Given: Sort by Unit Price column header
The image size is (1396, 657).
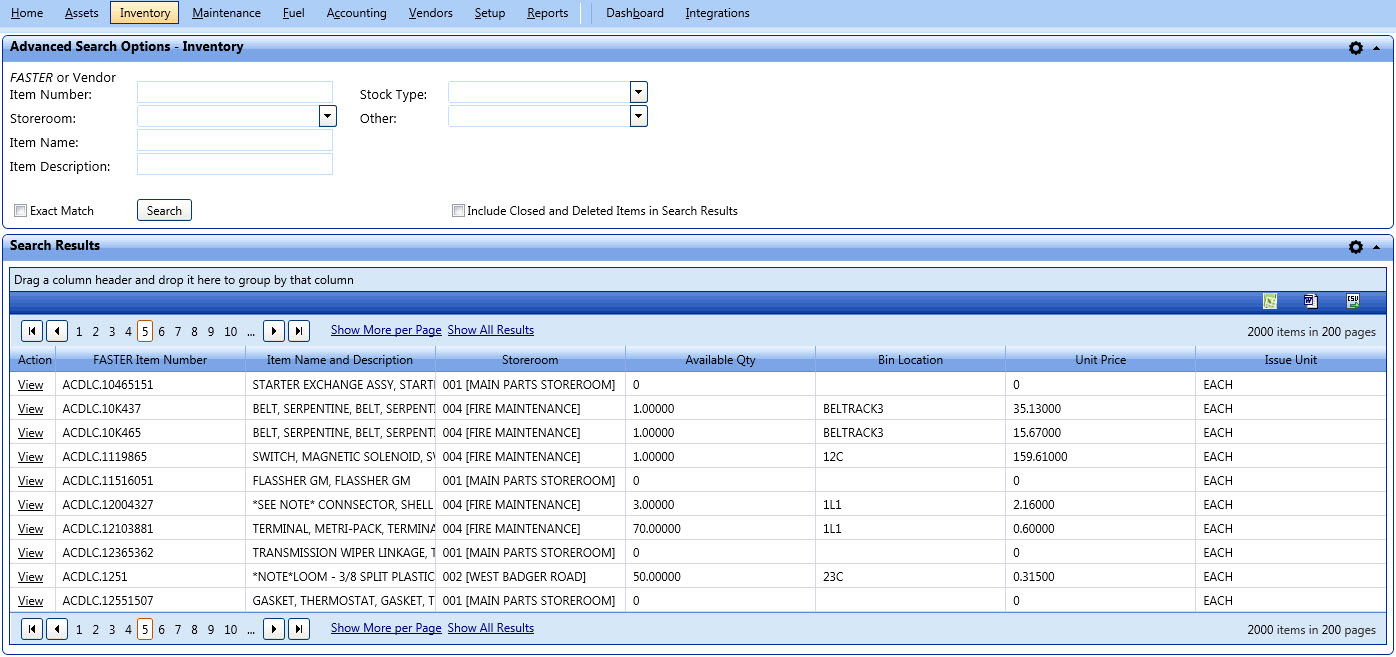Looking at the screenshot, I should (x=1100, y=360).
